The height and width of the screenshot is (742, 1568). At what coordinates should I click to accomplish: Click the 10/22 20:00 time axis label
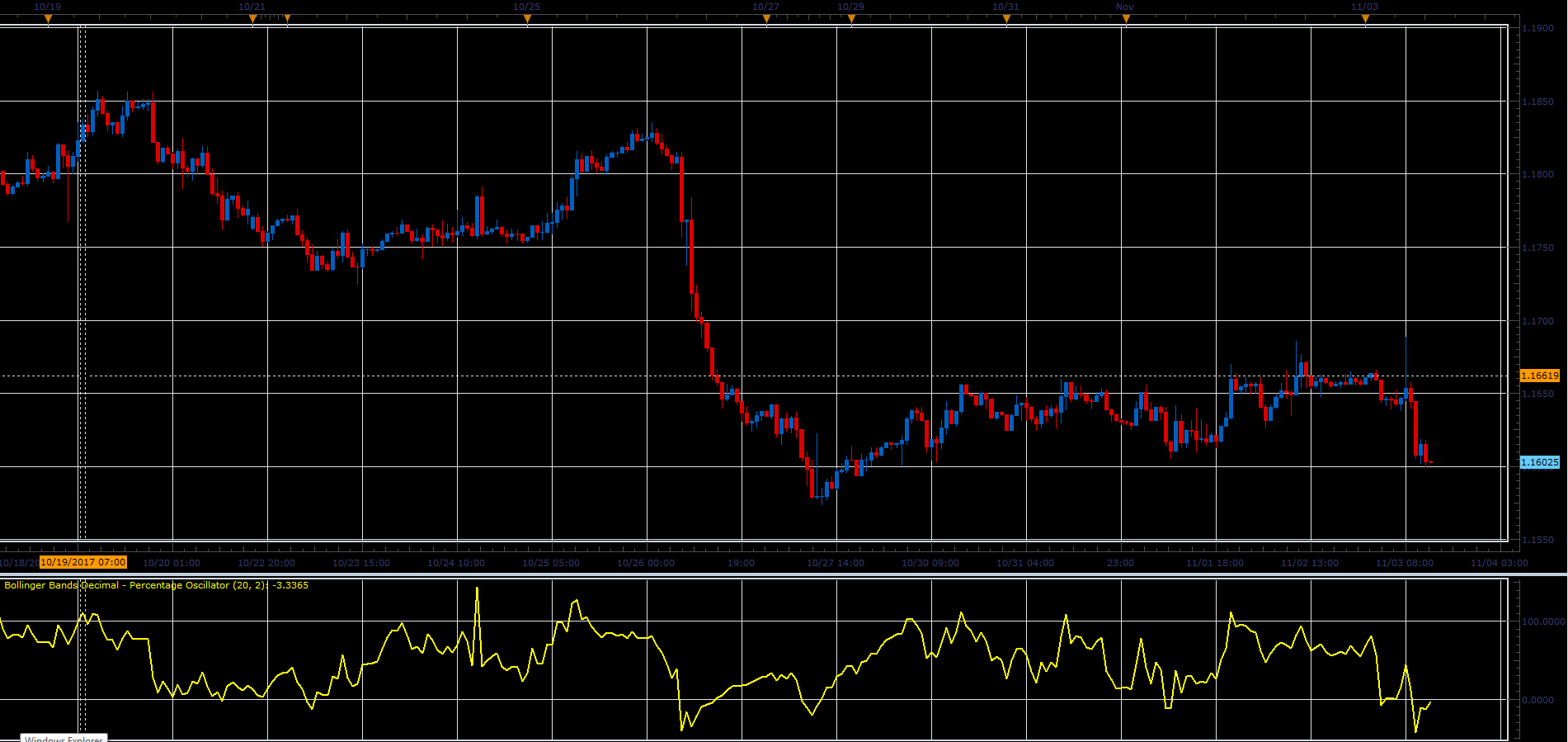point(266,563)
